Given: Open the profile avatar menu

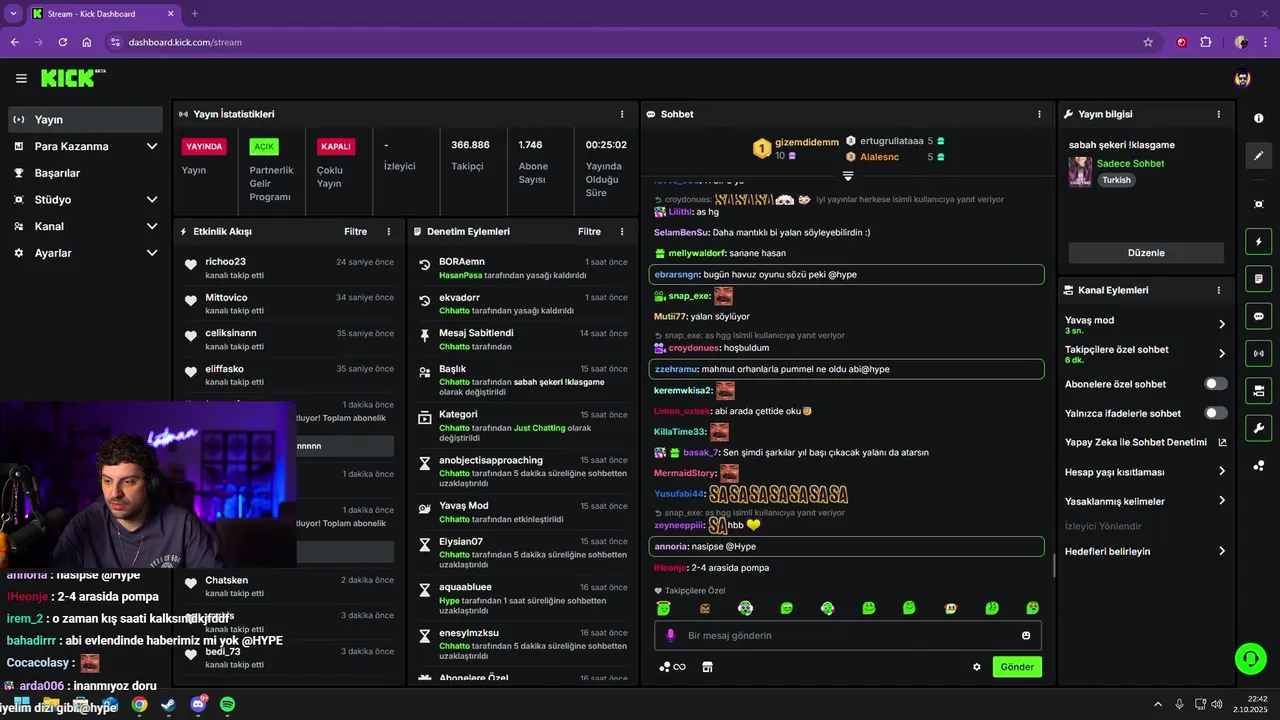Looking at the screenshot, I should tap(1242, 78).
